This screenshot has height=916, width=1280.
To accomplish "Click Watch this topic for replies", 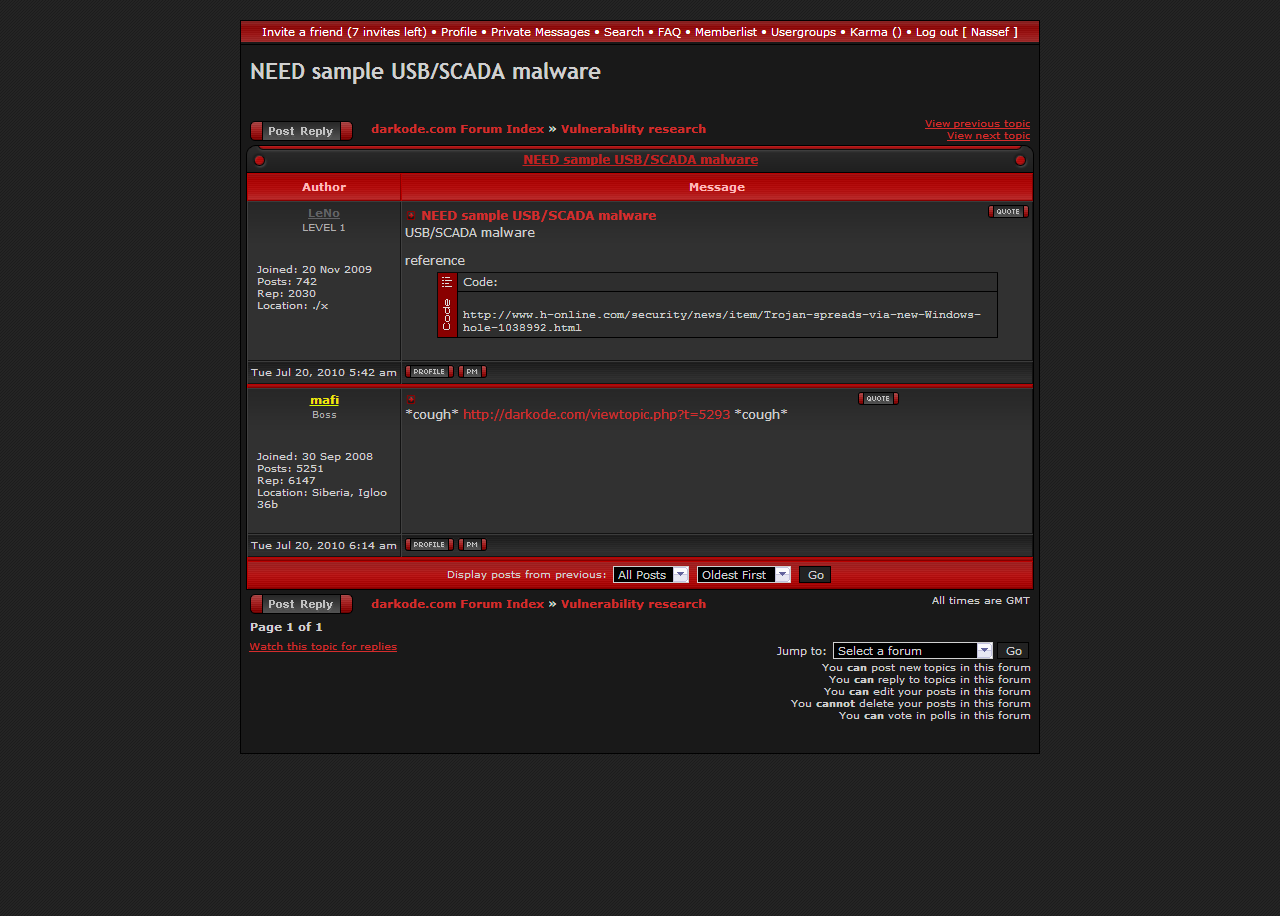I will 323,647.
